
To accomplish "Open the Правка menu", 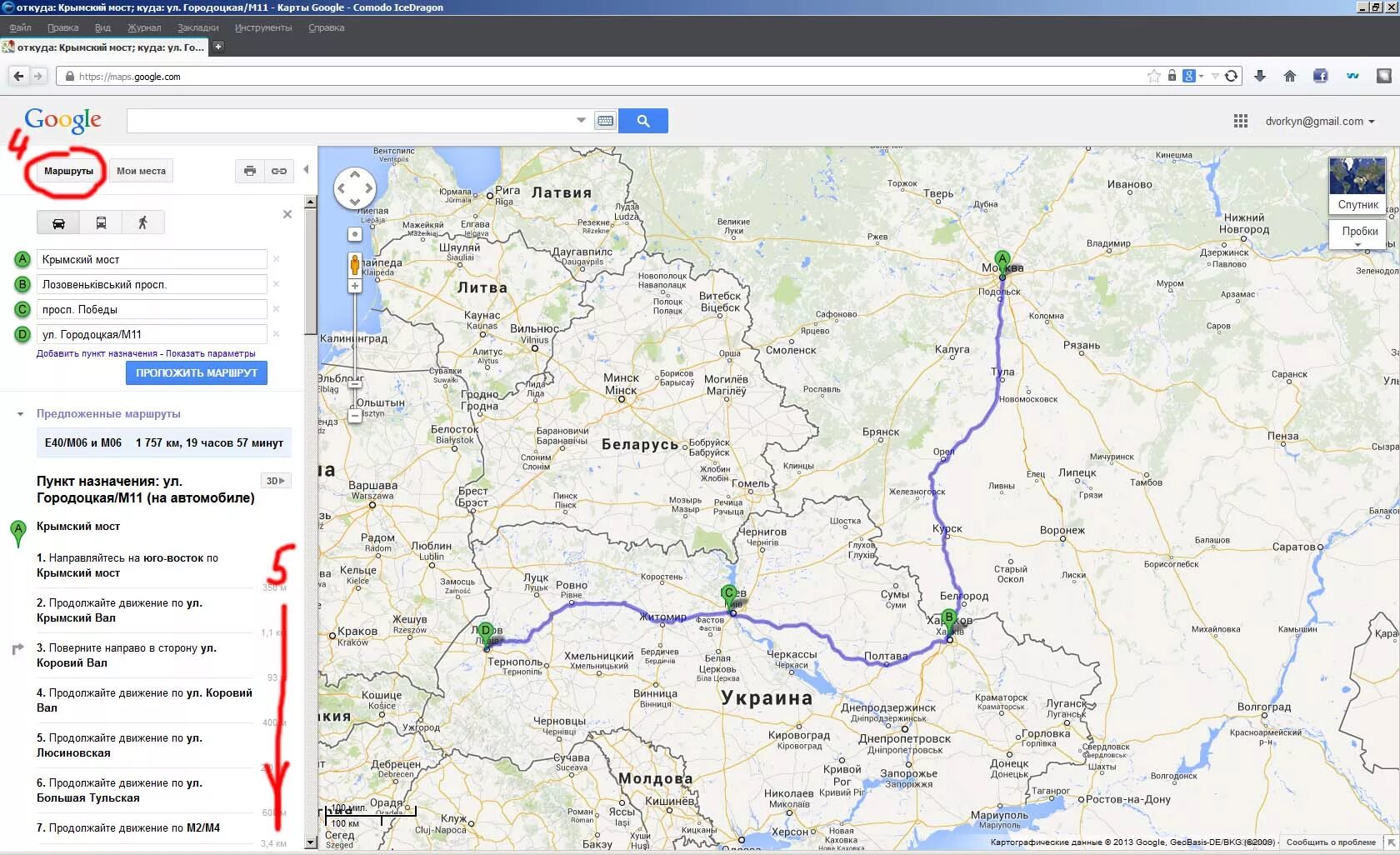I will pos(63,27).
